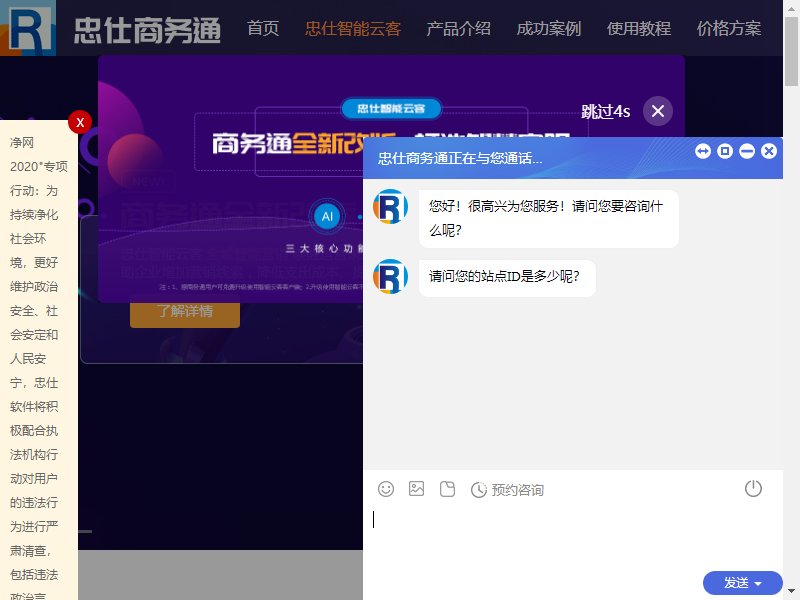Open the emoji picker in chat toolbar
Image resolution: width=800 pixels, height=600 pixels.
tap(386, 489)
